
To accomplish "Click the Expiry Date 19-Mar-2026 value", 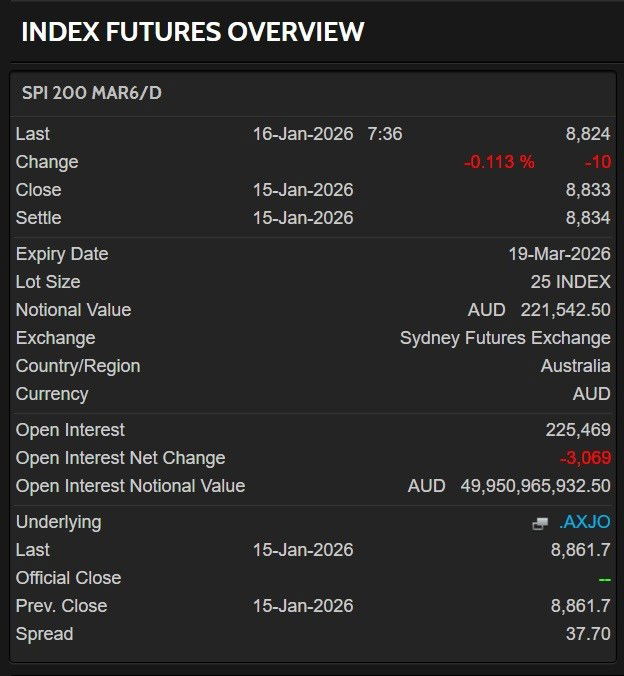I will click(559, 254).
